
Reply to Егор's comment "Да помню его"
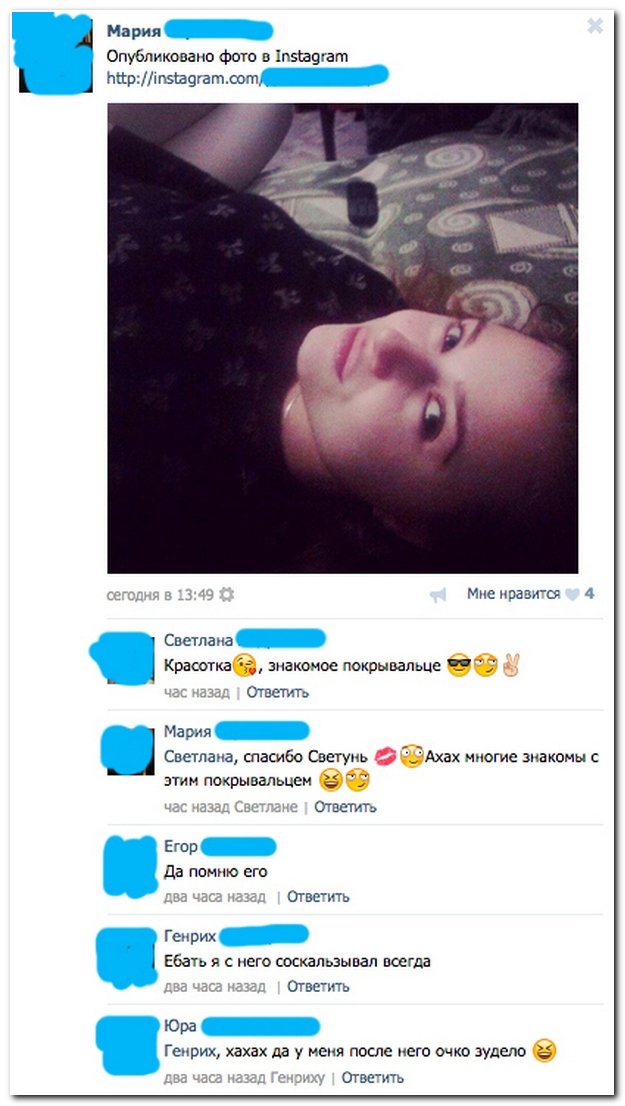(317, 897)
